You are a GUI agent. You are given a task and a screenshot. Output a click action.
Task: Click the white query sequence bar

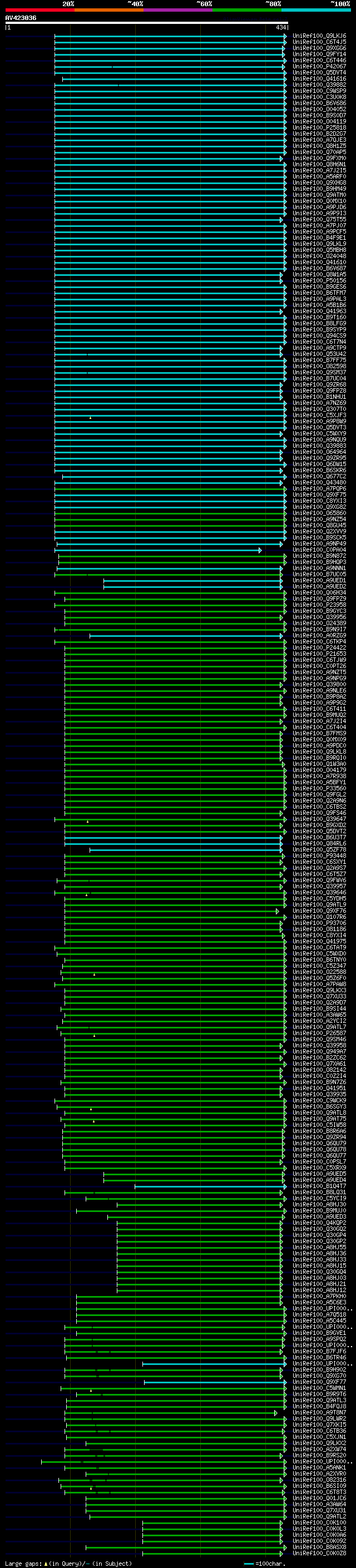[x=147, y=22]
